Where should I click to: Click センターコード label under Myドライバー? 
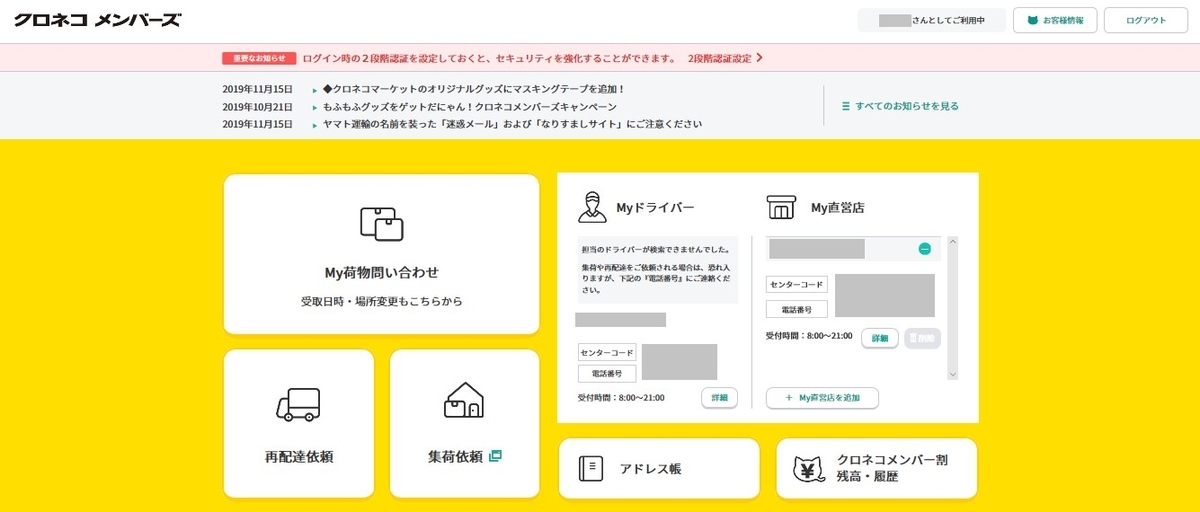tap(607, 353)
